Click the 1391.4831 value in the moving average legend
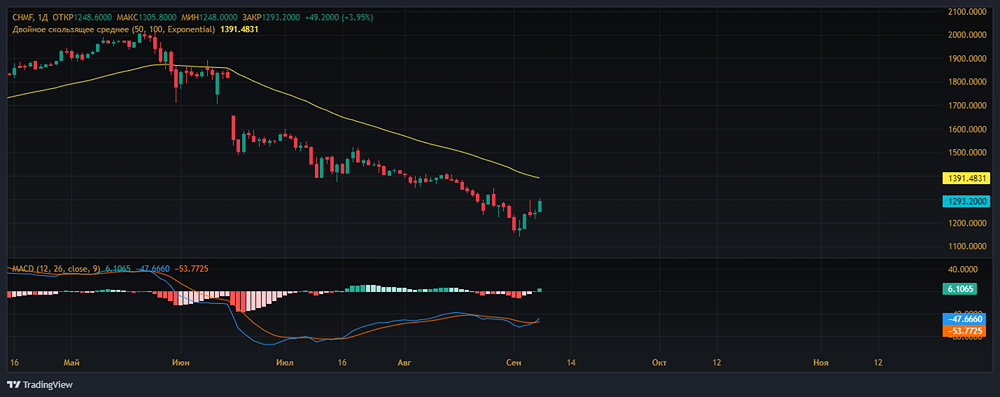The width and height of the screenshot is (1000, 397). pyautogui.click(x=239, y=29)
